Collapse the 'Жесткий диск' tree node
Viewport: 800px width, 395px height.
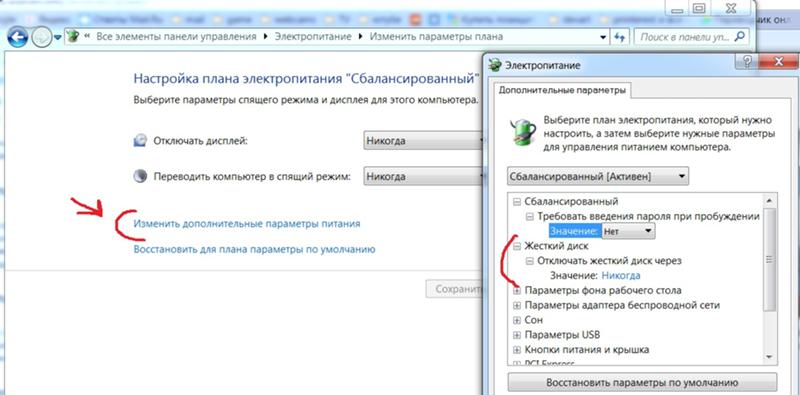(x=516, y=246)
